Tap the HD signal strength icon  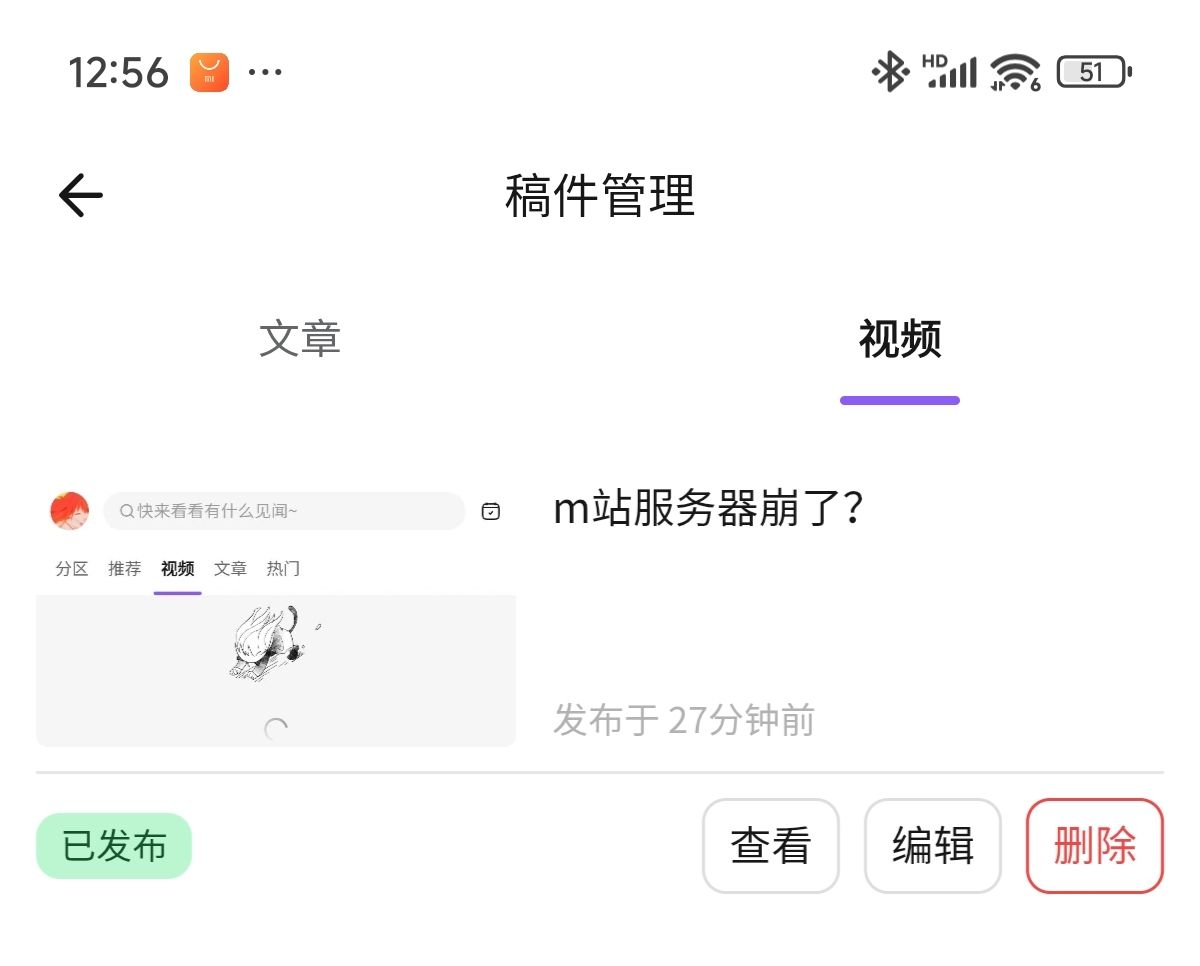pos(950,72)
